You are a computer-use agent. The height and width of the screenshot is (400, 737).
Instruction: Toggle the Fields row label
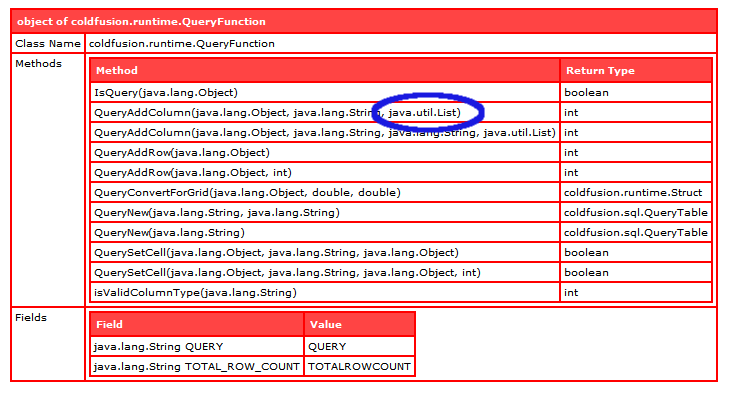click(48, 344)
